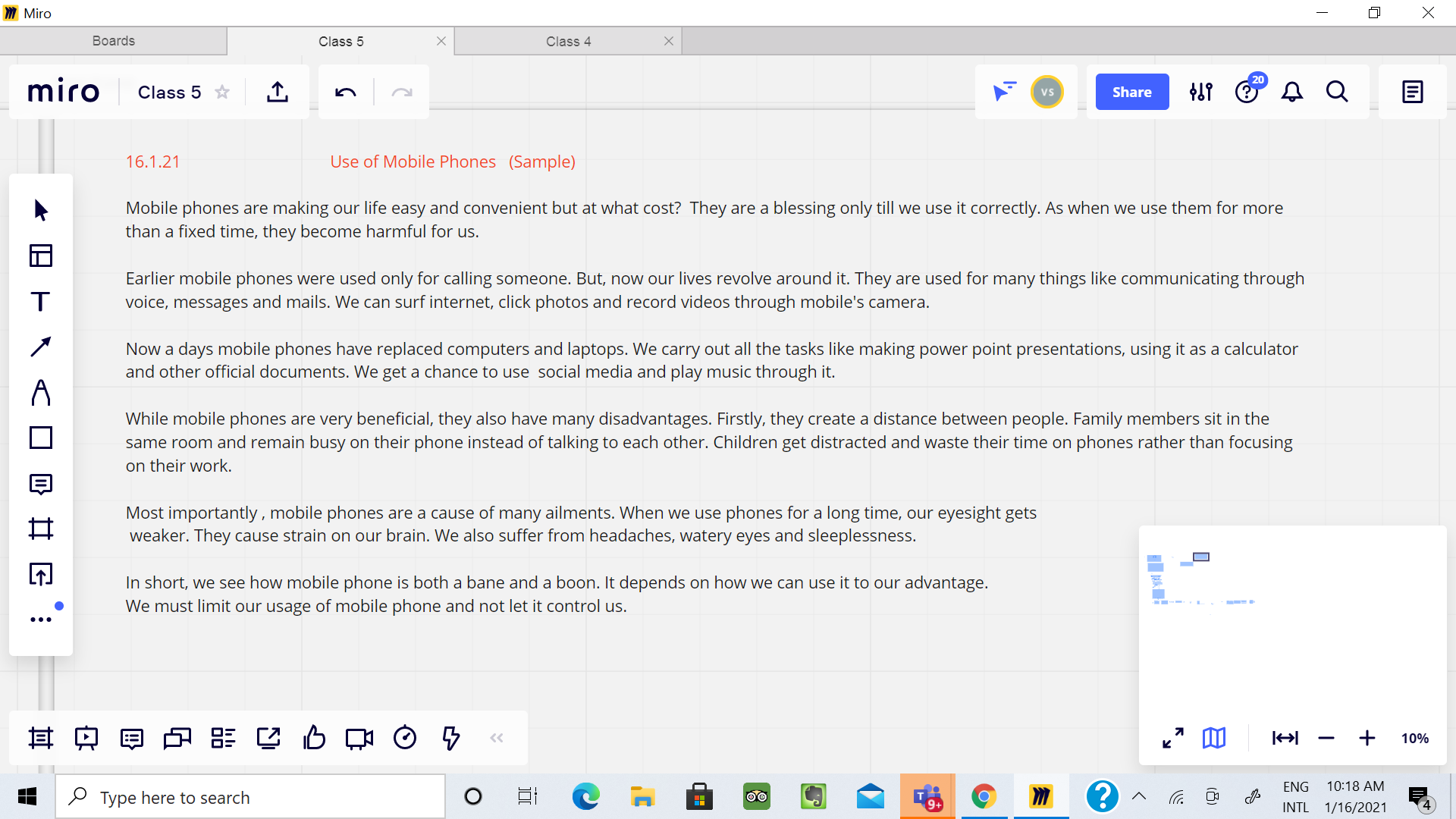Expand more tools via three dots
1456x819 pixels.
pyautogui.click(x=41, y=620)
